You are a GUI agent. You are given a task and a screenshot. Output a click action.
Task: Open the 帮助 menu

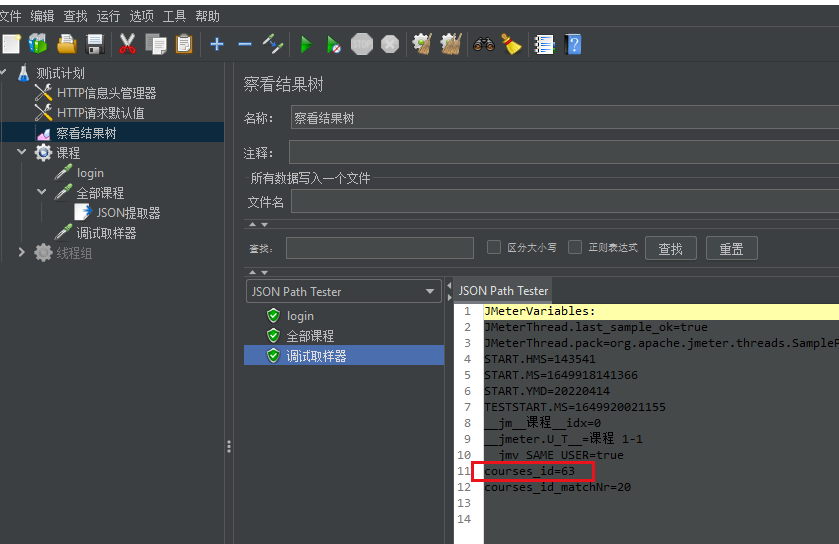(x=208, y=17)
